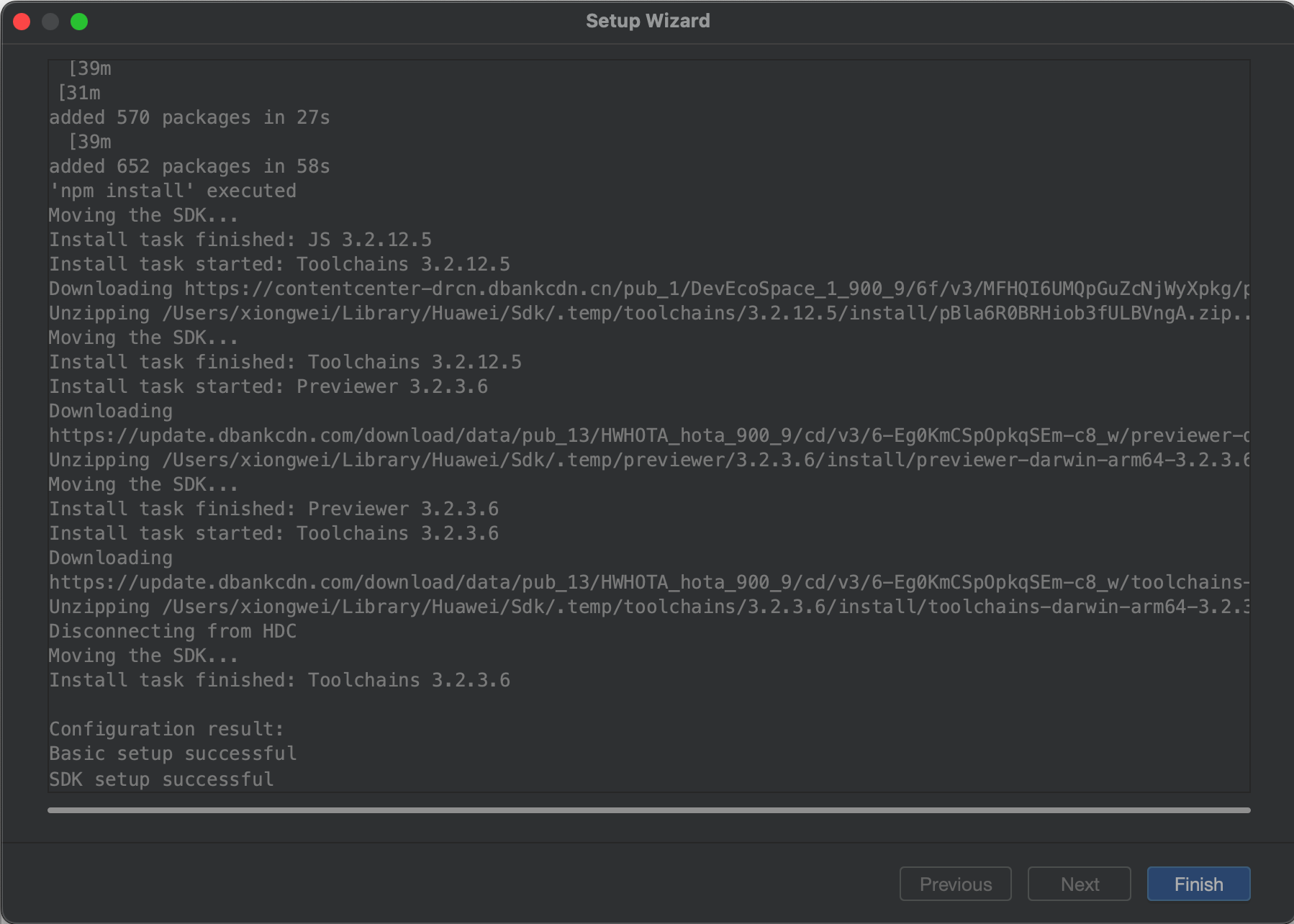The image size is (1294, 924).
Task: Click the line "'npm install' executed"
Action: tap(173, 191)
